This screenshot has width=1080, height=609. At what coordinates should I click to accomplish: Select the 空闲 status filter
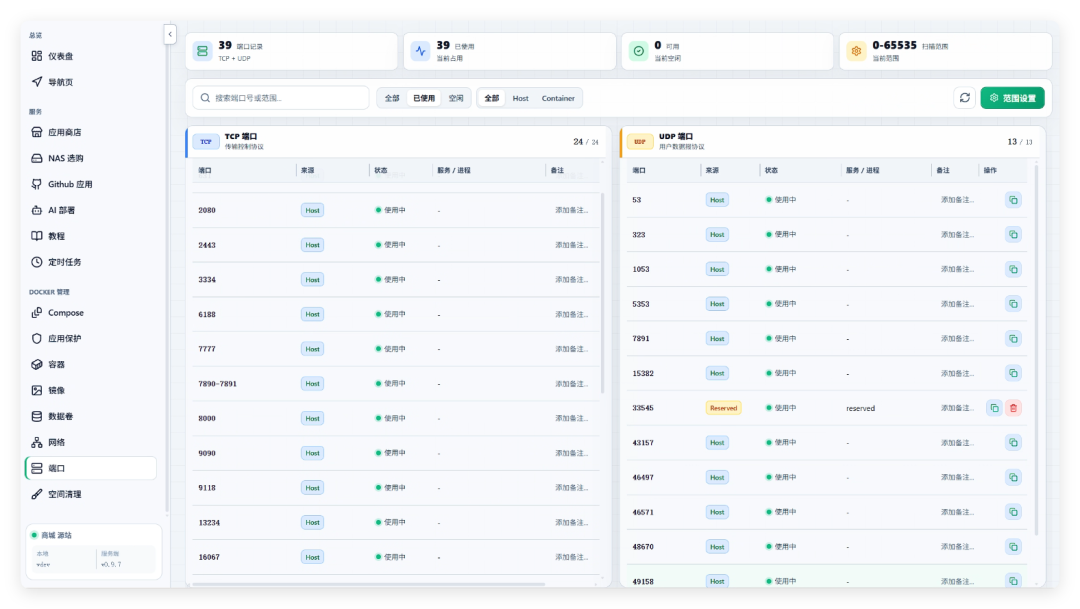point(456,99)
